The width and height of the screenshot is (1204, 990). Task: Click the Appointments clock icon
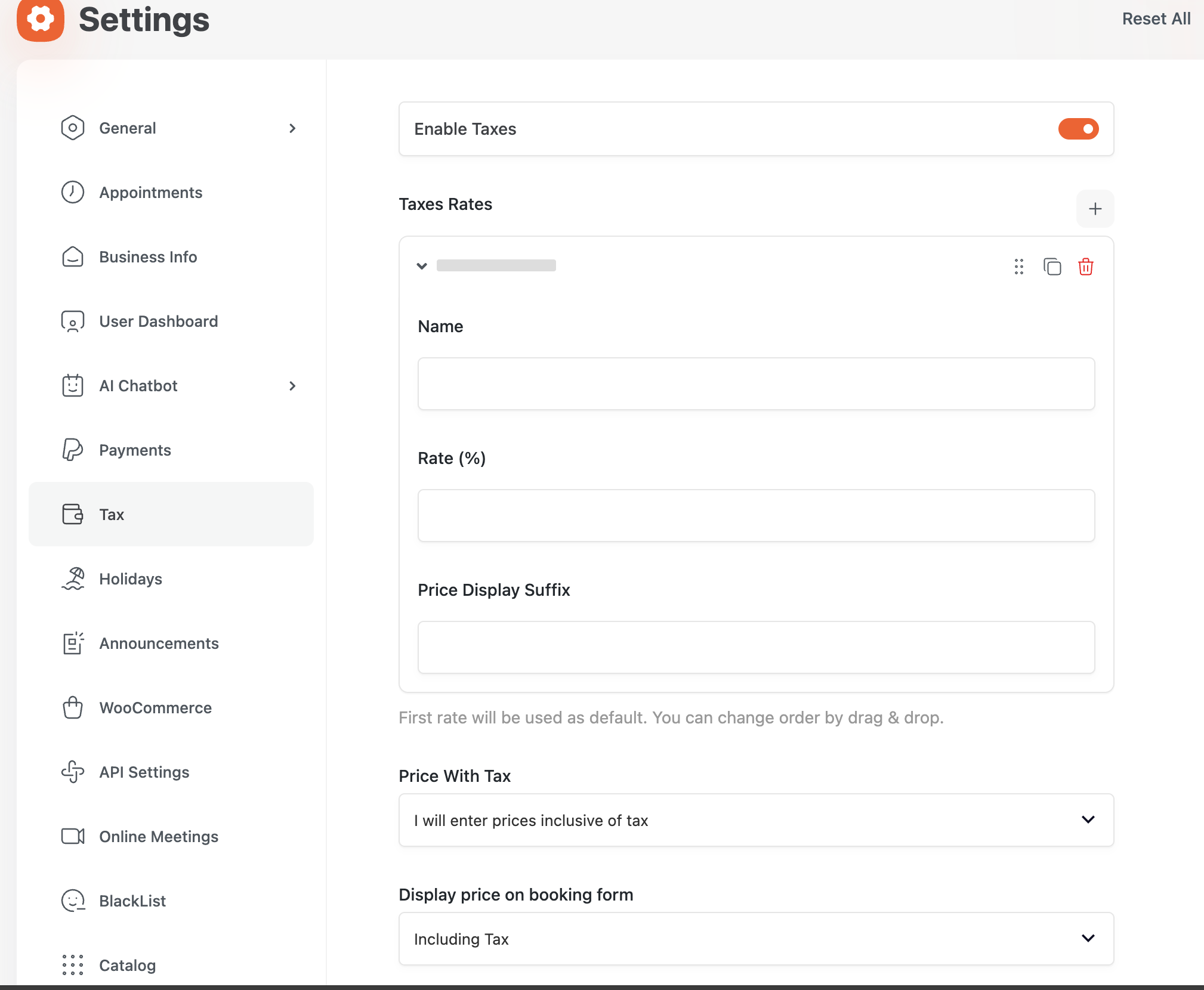(73, 192)
